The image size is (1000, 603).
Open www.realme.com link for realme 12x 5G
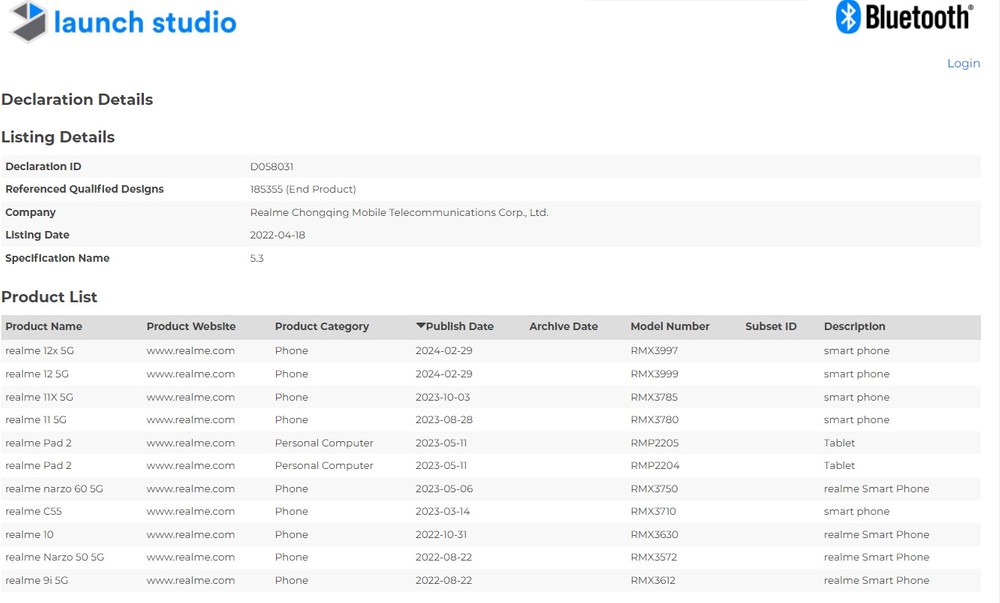pos(191,351)
